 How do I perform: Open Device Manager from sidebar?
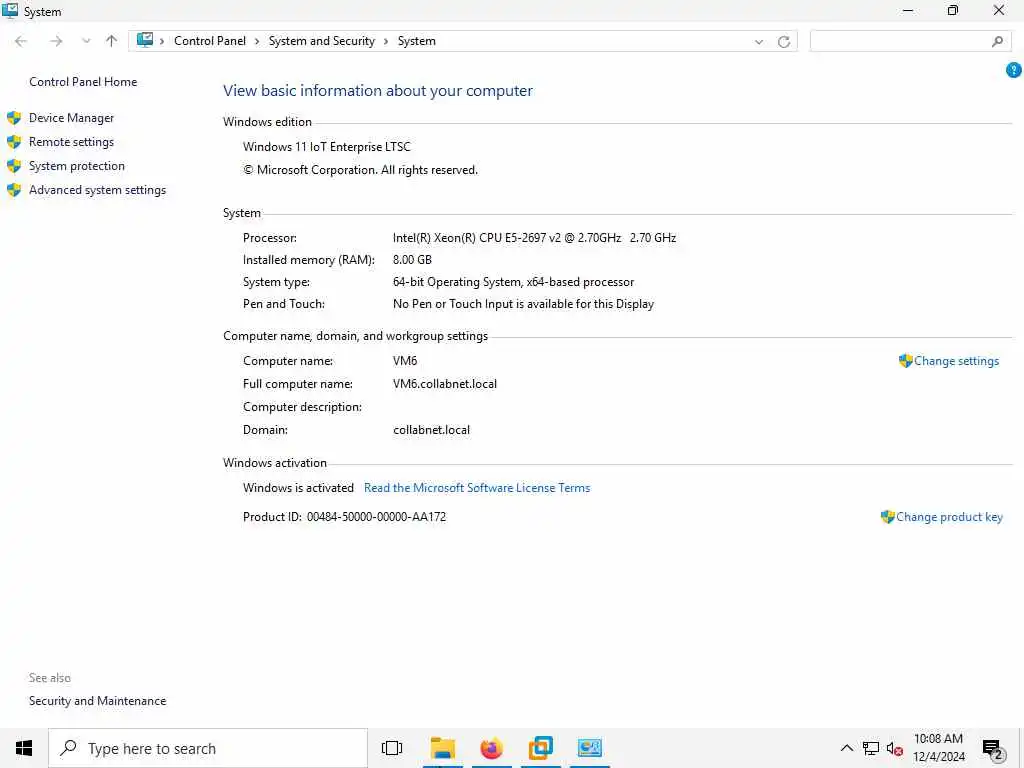(x=71, y=118)
